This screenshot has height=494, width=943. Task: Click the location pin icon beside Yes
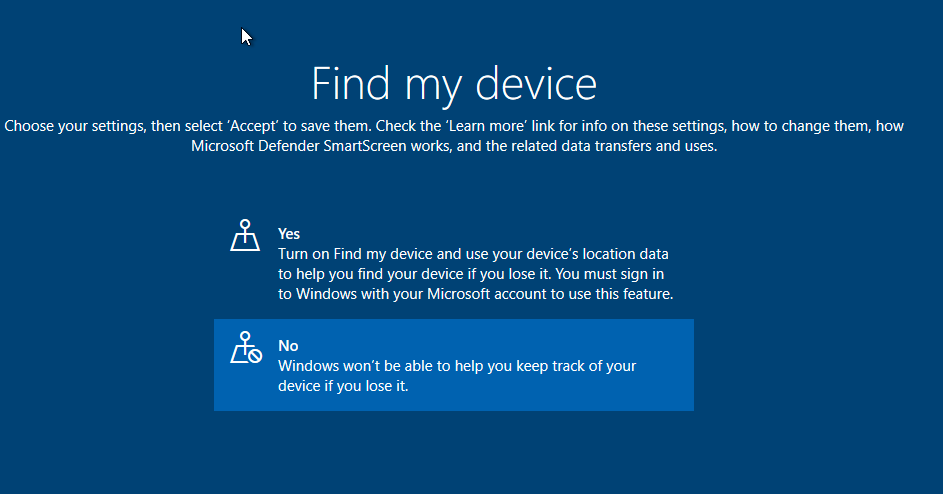click(x=245, y=236)
